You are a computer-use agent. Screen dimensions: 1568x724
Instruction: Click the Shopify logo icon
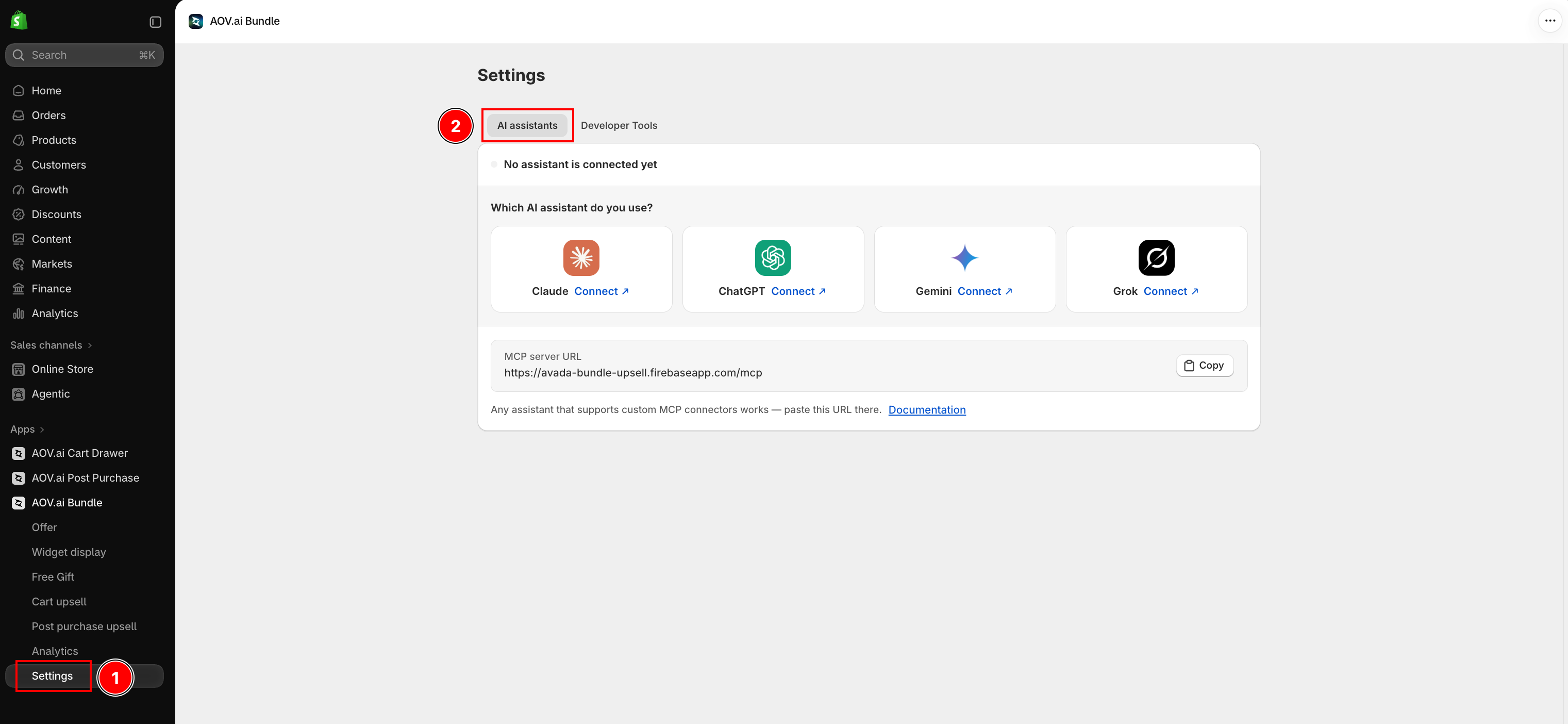click(19, 21)
